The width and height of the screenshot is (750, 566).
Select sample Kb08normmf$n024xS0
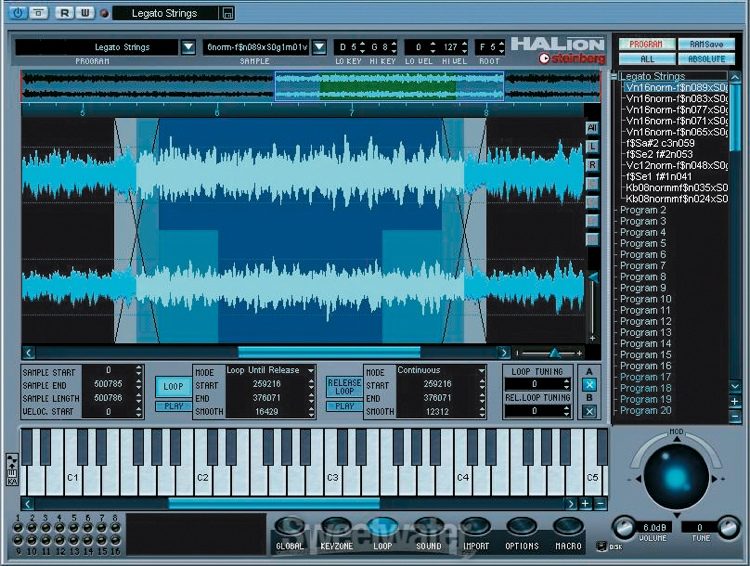(677, 199)
